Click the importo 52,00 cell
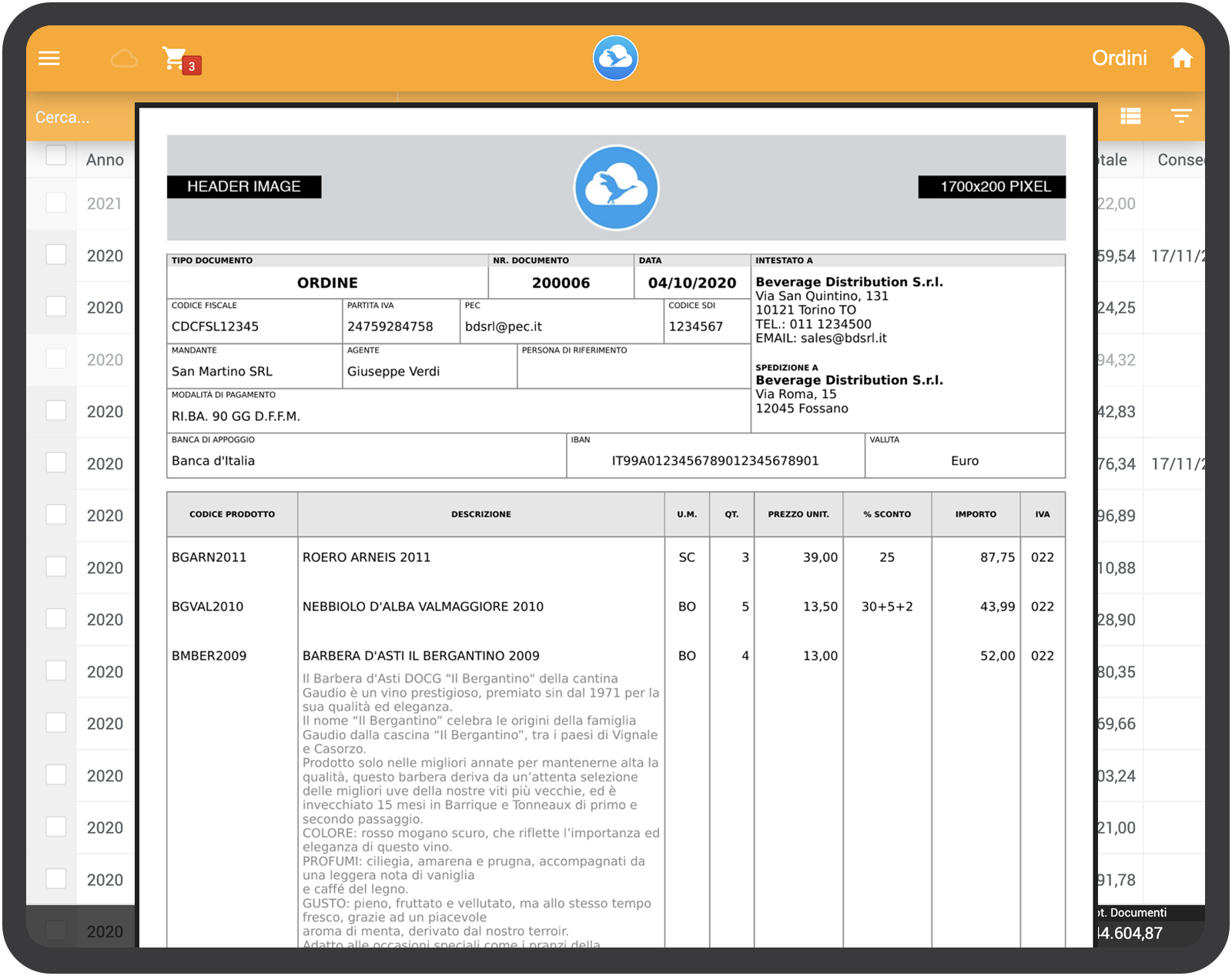The height and width of the screenshot is (976, 1232). 997,656
